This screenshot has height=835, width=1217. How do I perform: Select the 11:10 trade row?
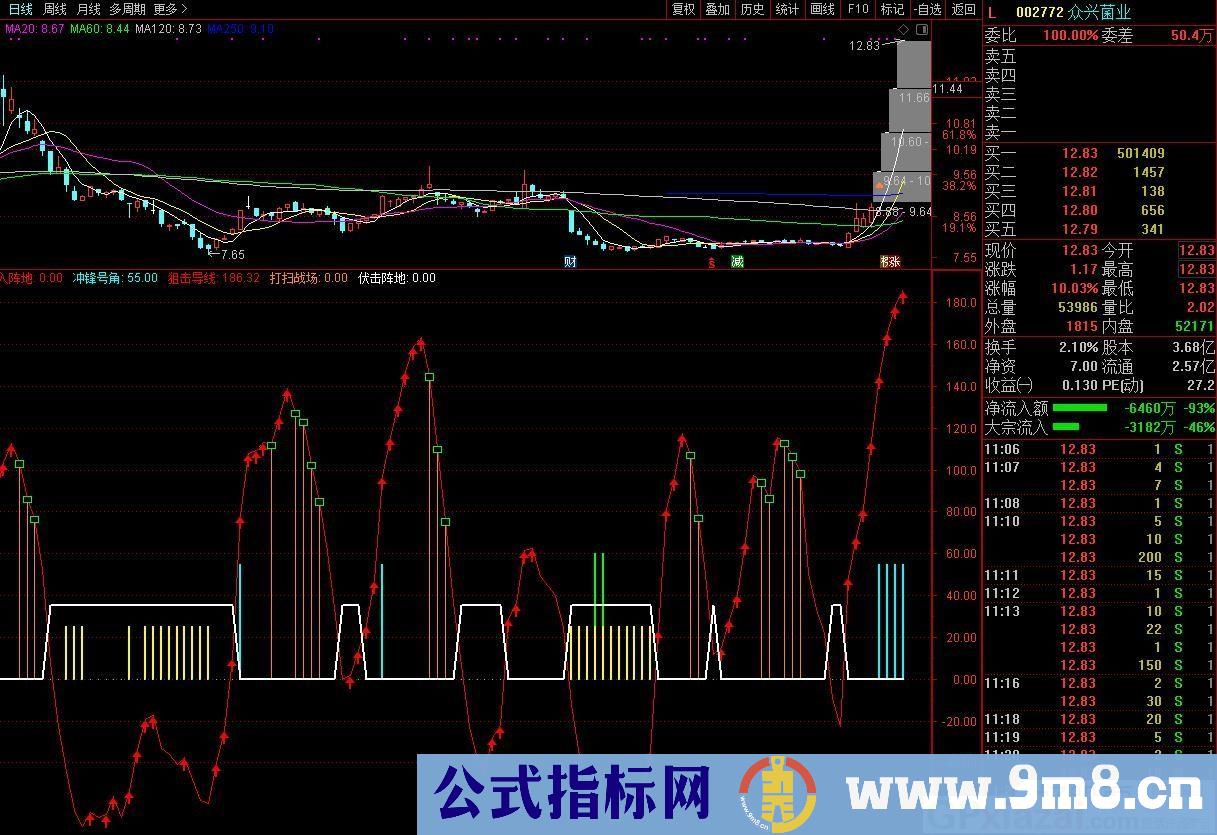pyautogui.click(x=1098, y=521)
